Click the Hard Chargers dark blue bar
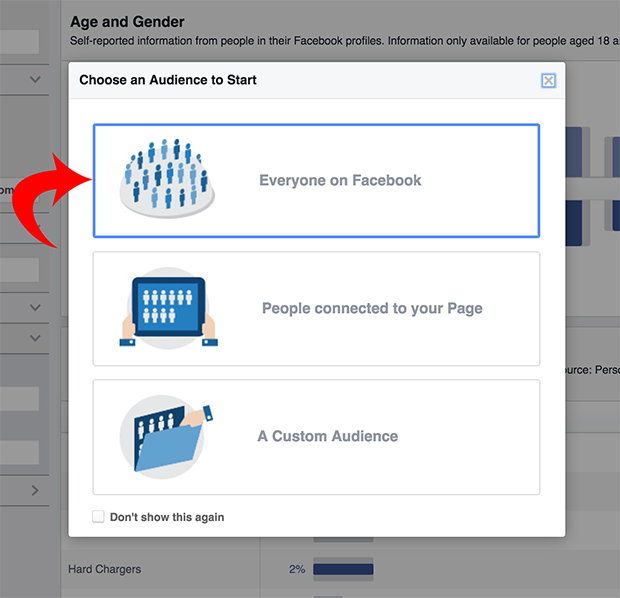 pos(343,569)
